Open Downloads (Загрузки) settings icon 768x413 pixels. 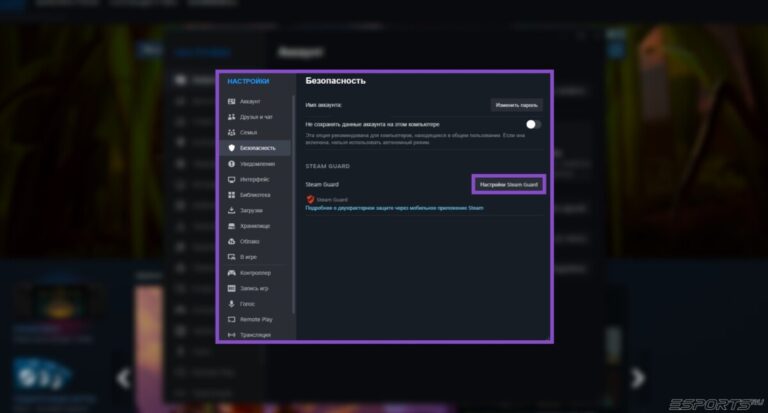pos(232,210)
